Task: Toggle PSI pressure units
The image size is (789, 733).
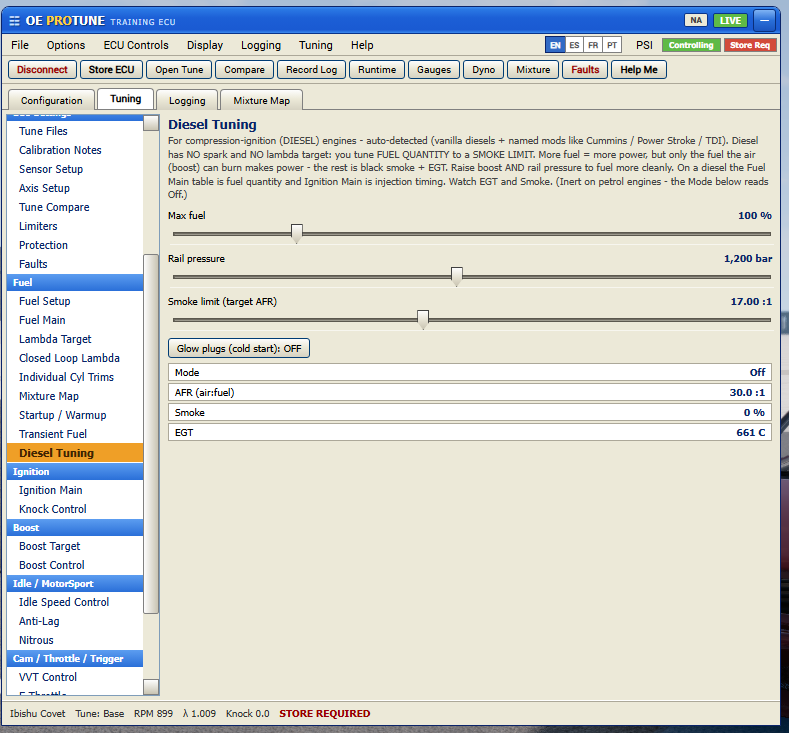Action: point(644,45)
